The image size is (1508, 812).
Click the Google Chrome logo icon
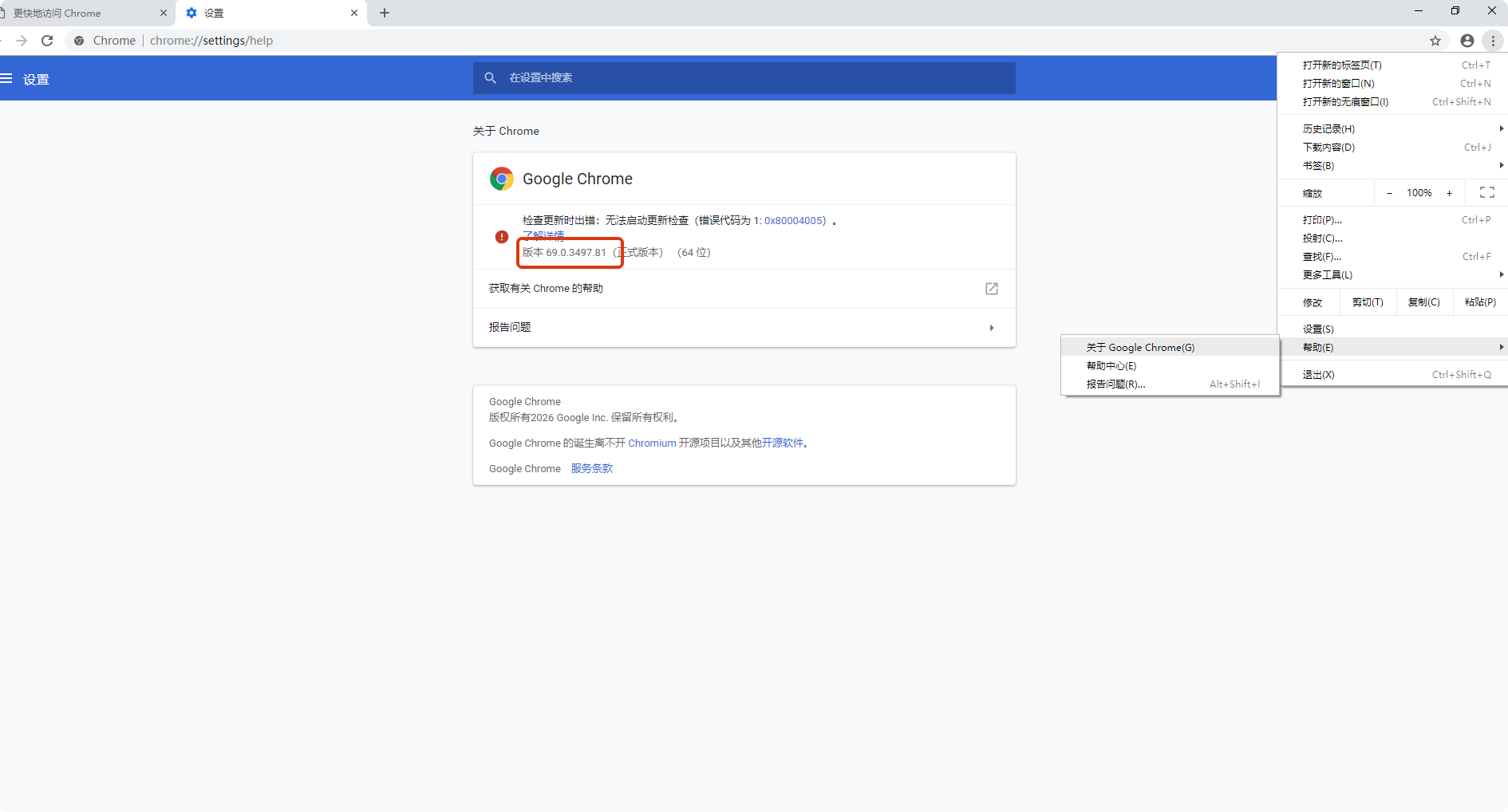(x=502, y=179)
